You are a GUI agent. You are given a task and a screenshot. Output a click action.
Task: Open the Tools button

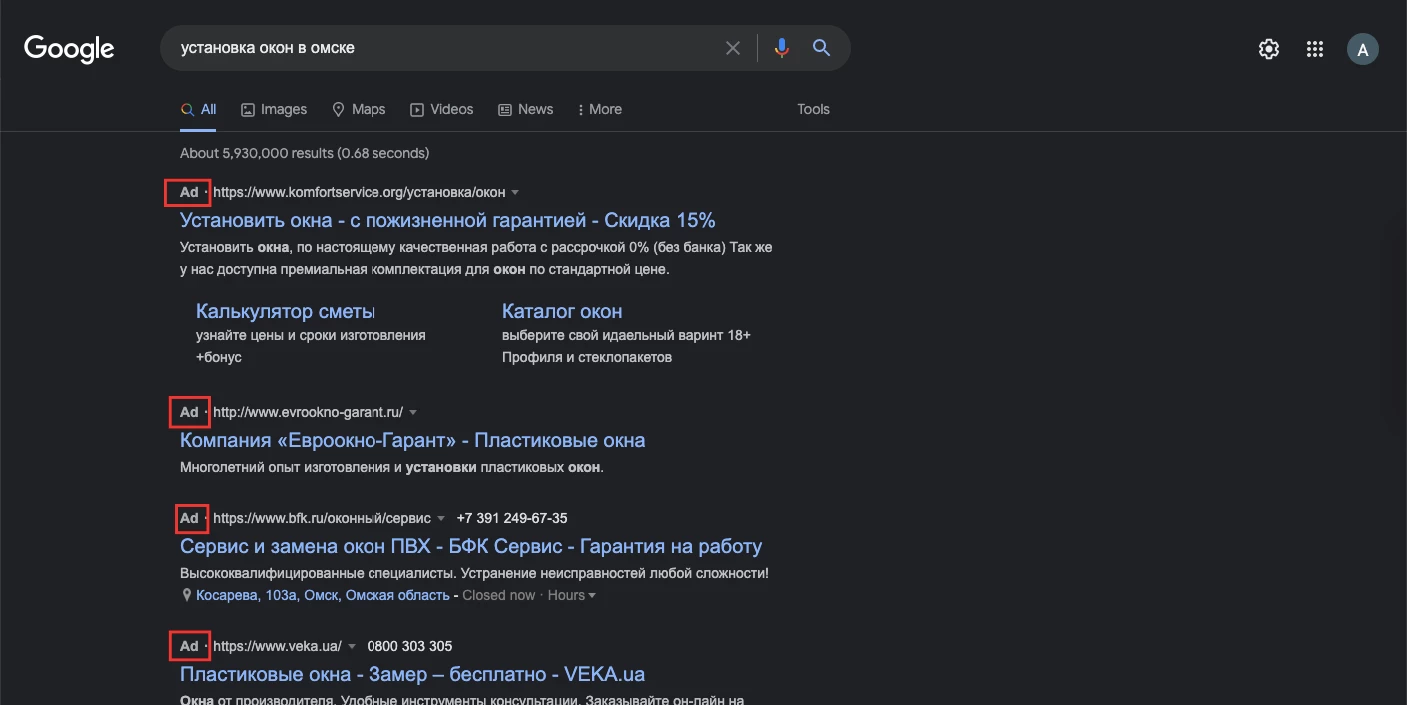pos(813,109)
